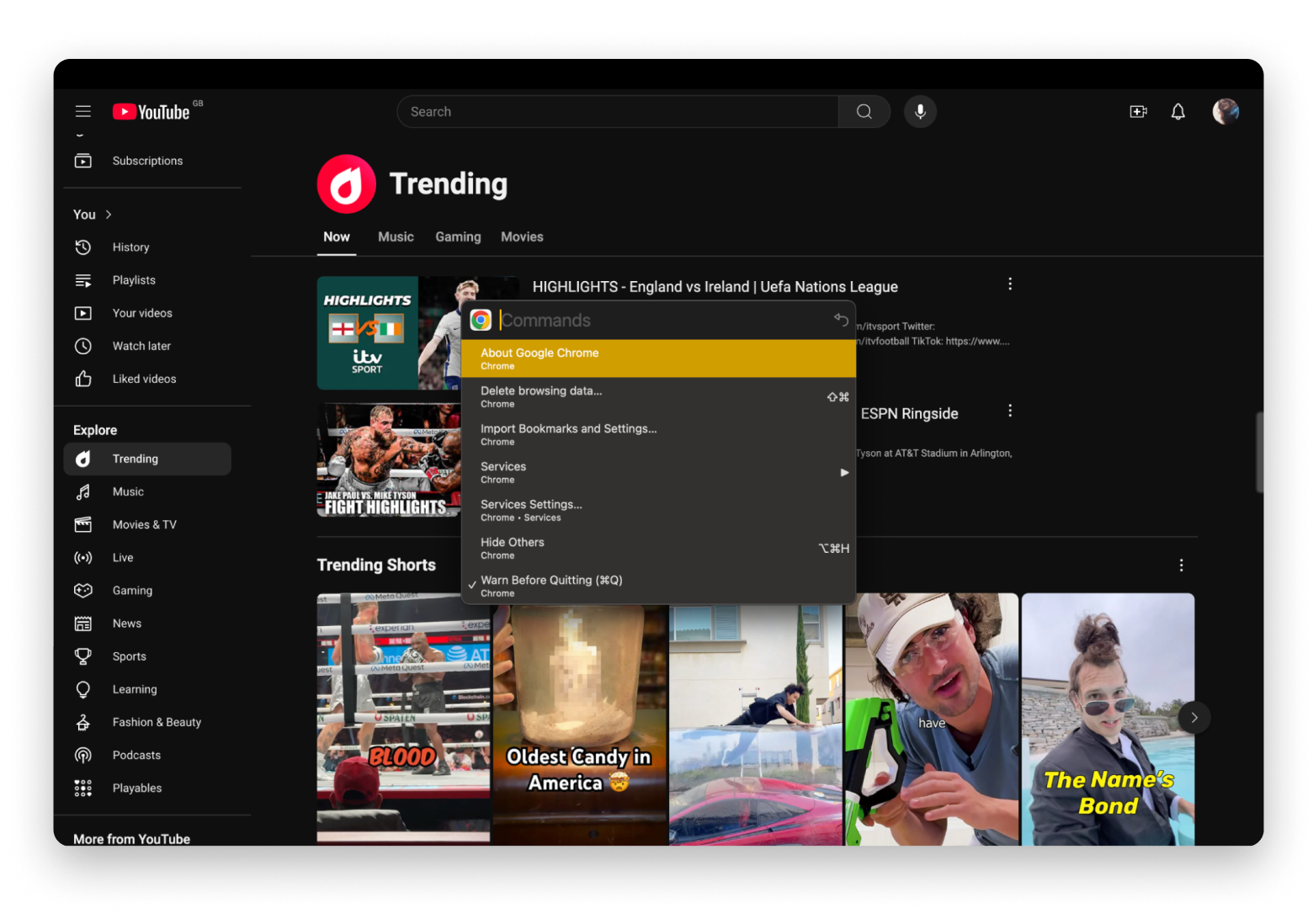Click the YouTube Search input field

click(x=618, y=112)
